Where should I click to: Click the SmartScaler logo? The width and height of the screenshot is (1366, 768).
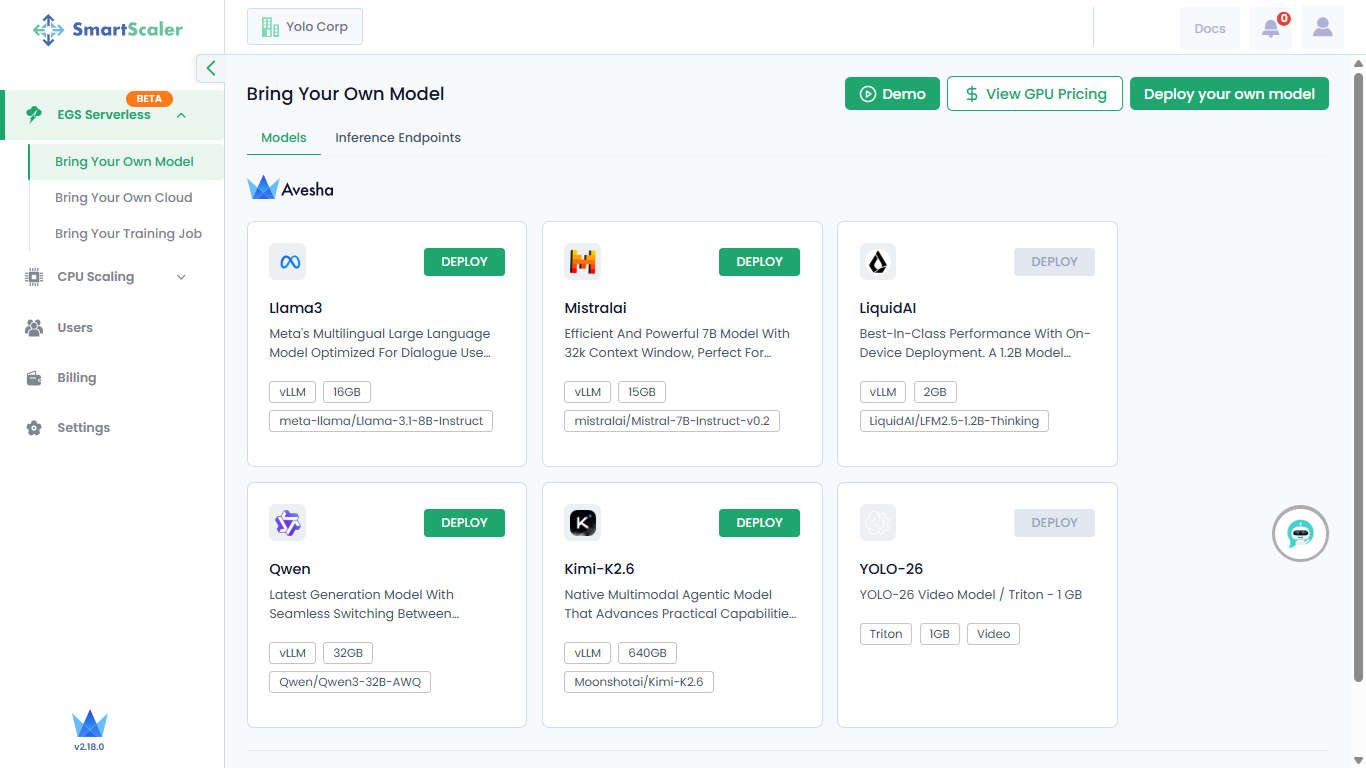108,30
